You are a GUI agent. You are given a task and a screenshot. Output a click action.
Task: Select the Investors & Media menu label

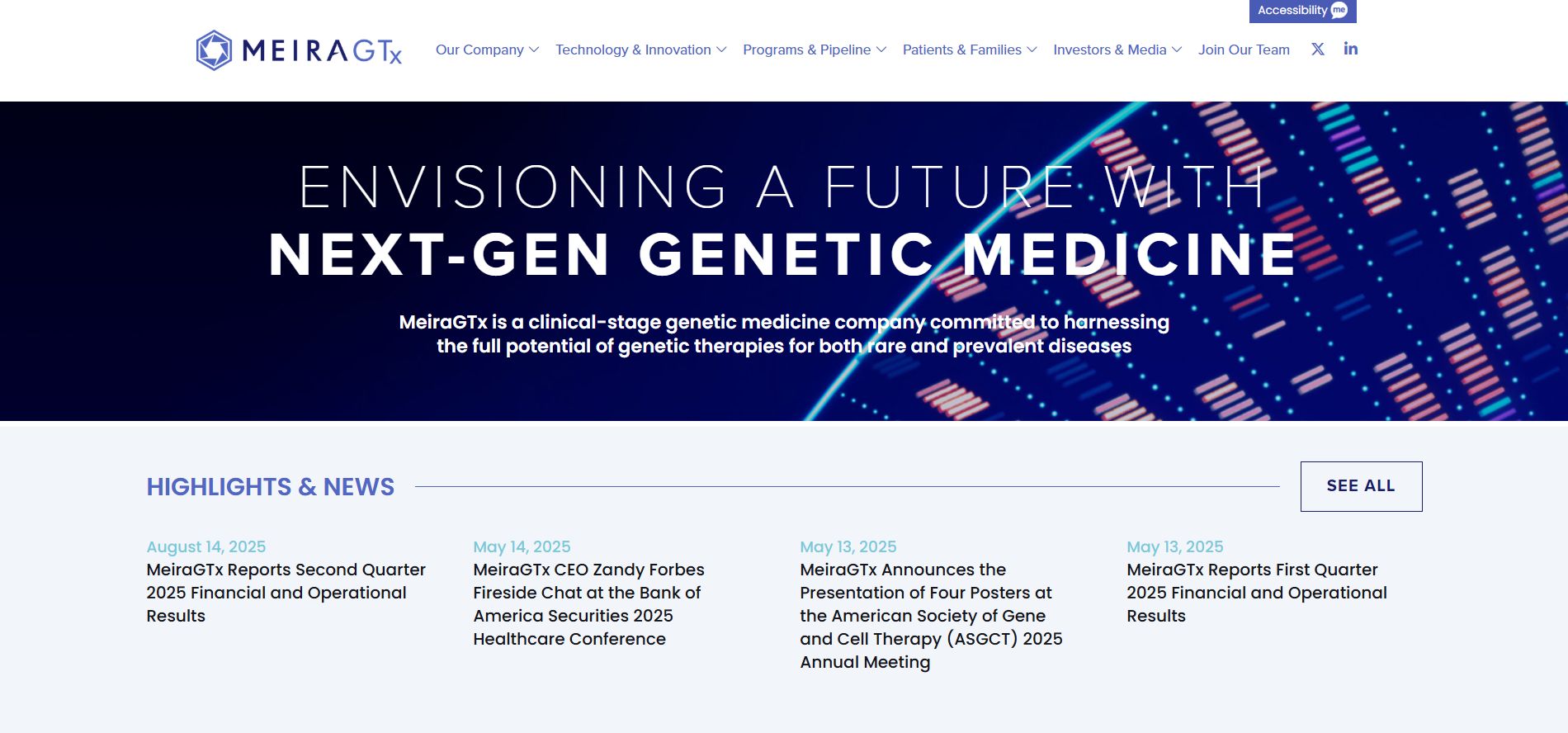1109,50
